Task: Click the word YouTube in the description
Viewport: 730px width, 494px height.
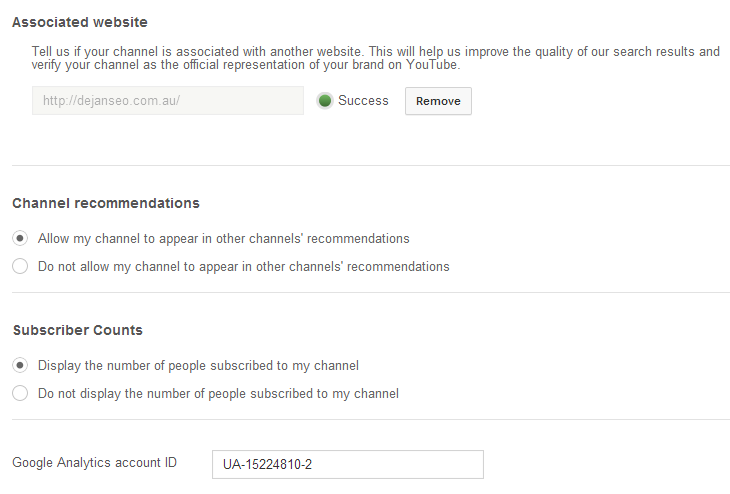Action: [x=433, y=65]
